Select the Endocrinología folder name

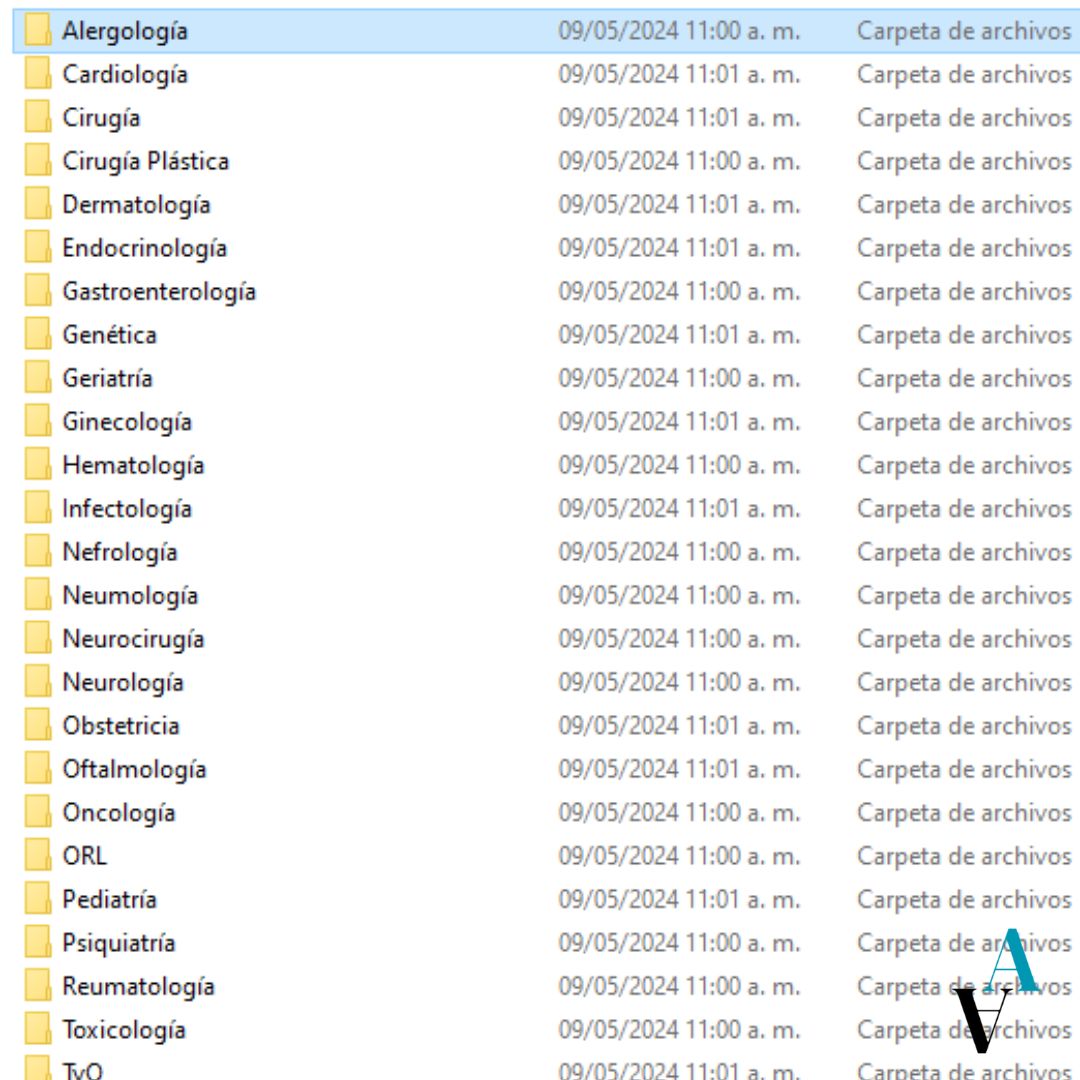click(144, 248)
